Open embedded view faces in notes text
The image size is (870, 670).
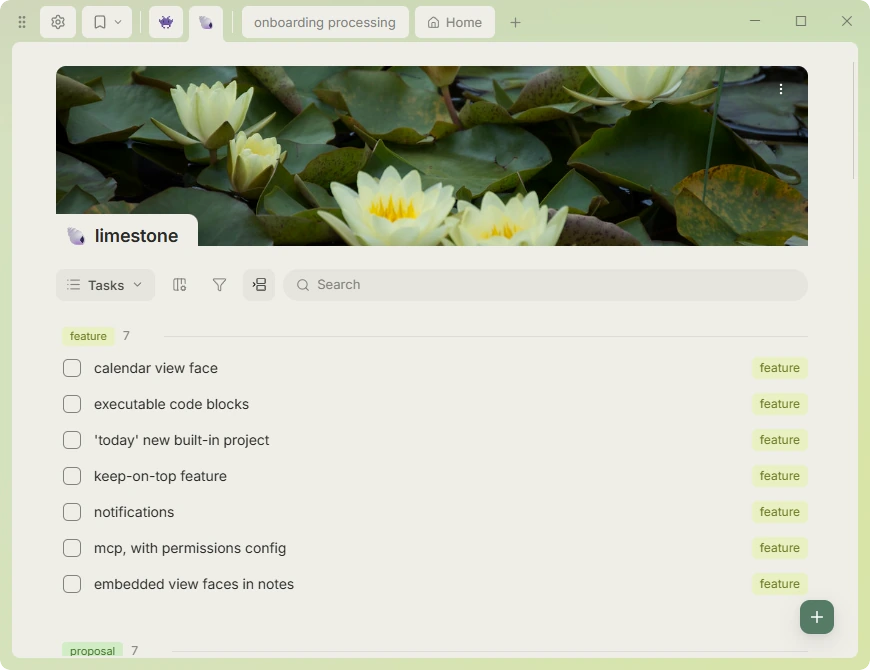click(194, 585)
